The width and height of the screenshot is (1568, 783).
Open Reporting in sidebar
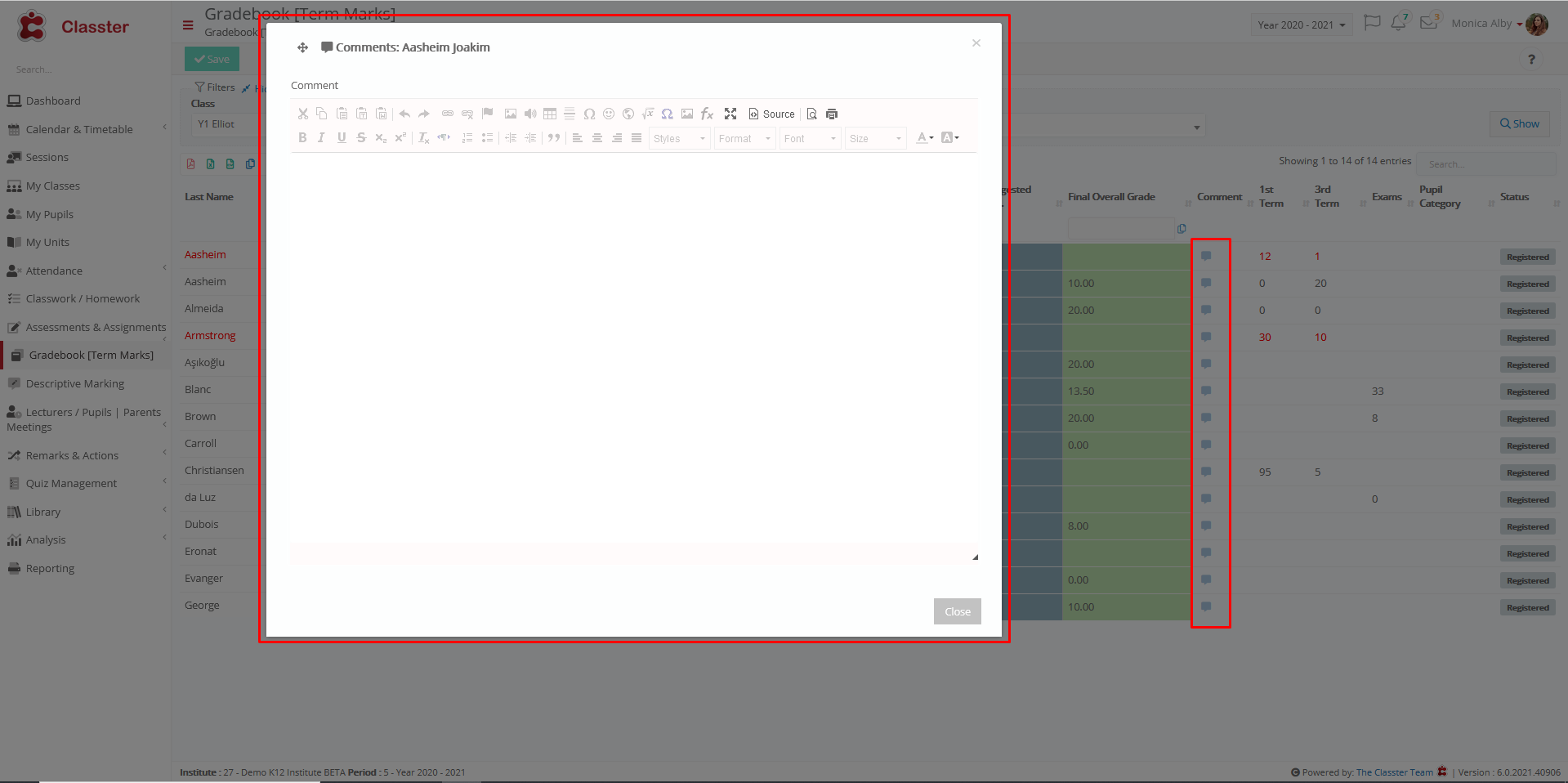[50, 568]
